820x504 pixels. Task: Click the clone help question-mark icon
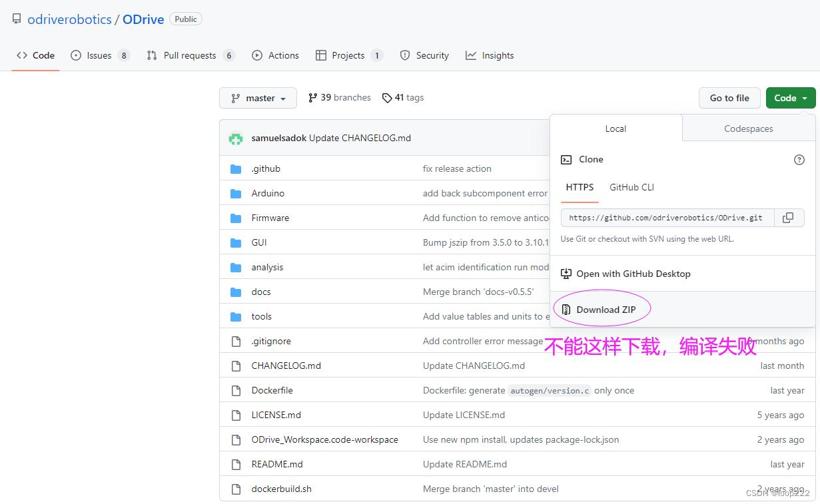[x=799, y=160]
